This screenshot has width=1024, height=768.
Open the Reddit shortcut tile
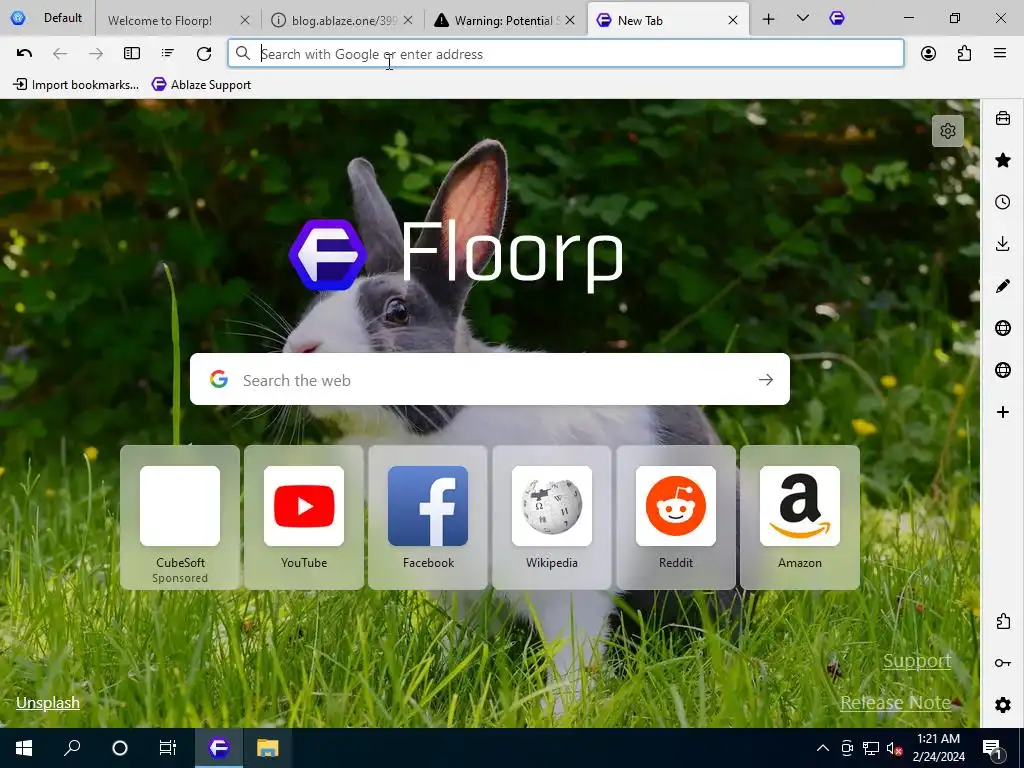tap(676, 517)
